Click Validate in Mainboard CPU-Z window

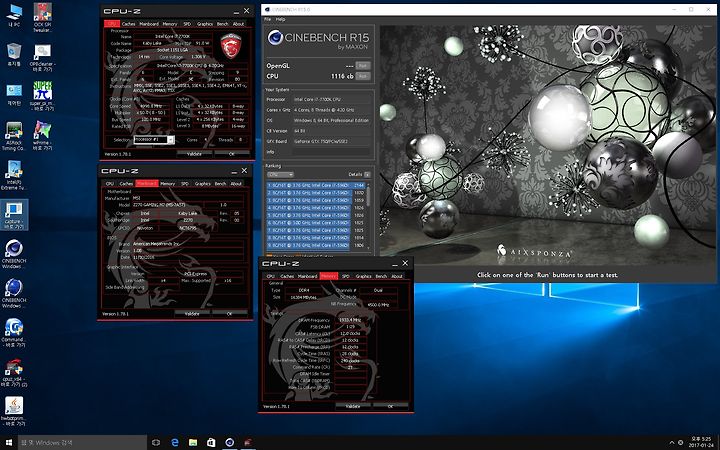pos(192,314)
